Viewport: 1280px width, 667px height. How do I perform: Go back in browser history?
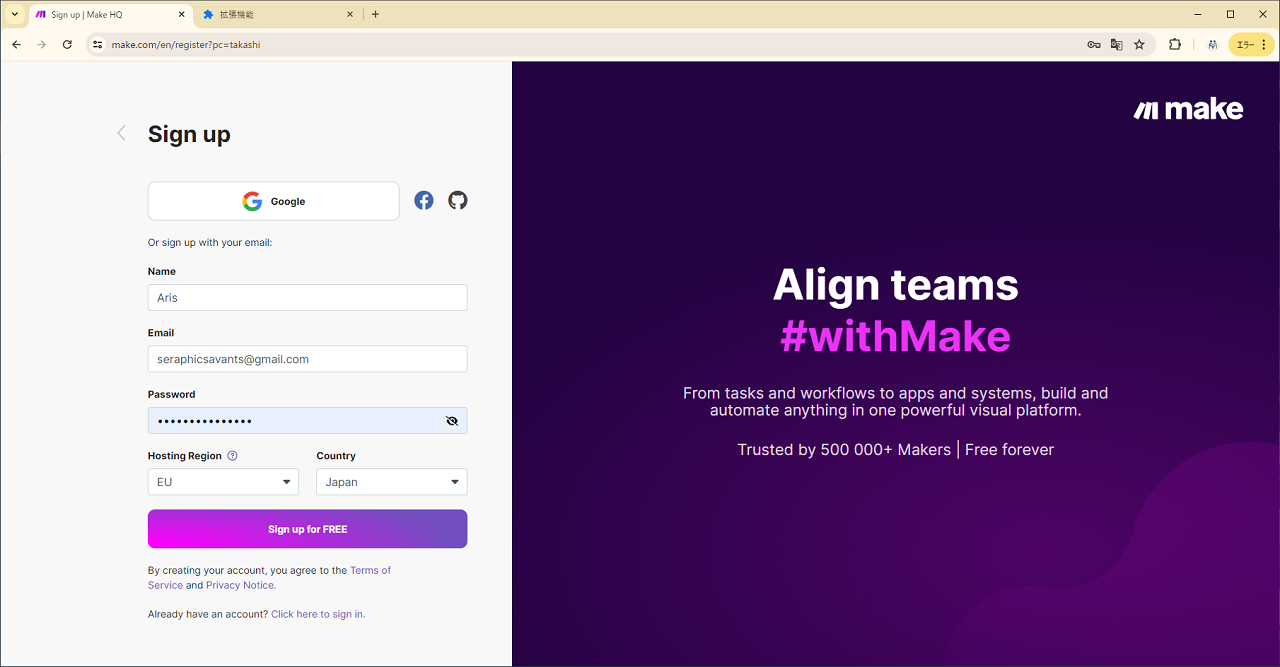[16, 45]
